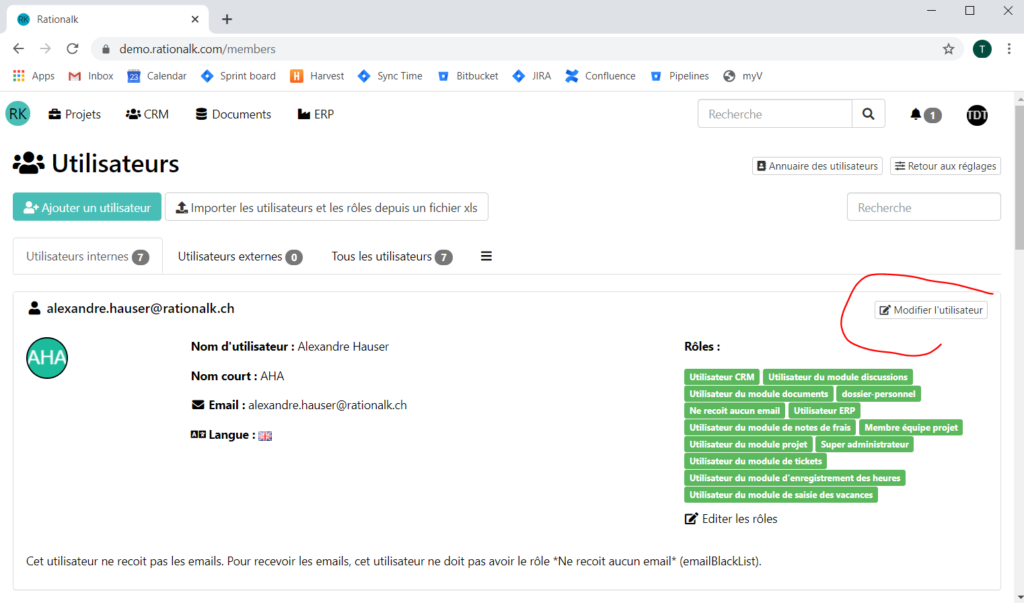Switch to Tous les utilisateurs tab
1024x603 pixels.
pyautogui.click(x=391, y=257)
